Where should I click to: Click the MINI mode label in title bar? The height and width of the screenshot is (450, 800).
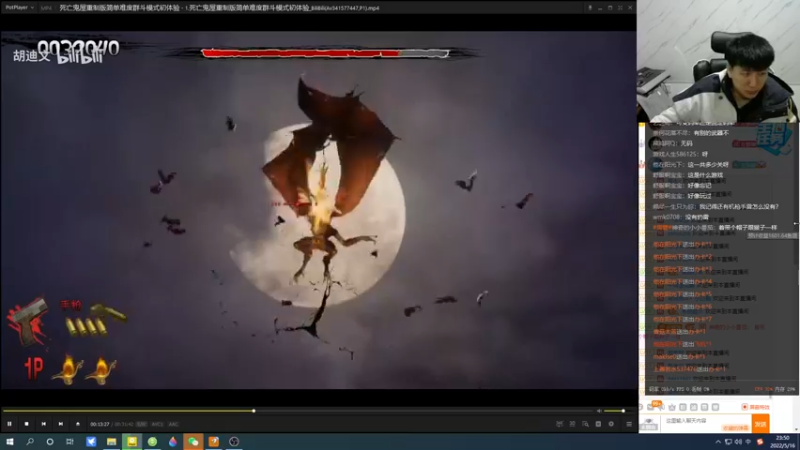[46, 8]
